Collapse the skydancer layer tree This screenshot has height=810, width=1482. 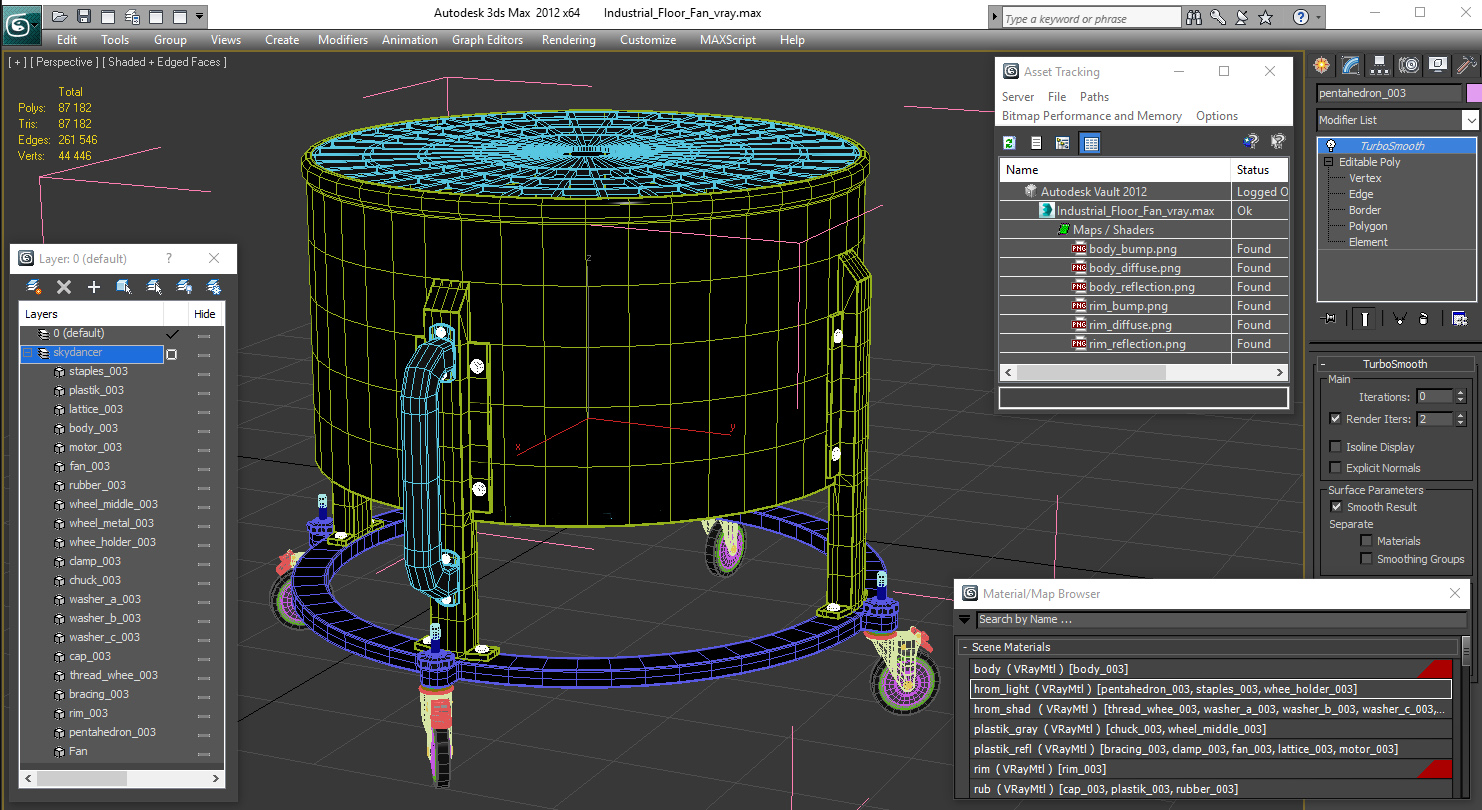[27, 353]
